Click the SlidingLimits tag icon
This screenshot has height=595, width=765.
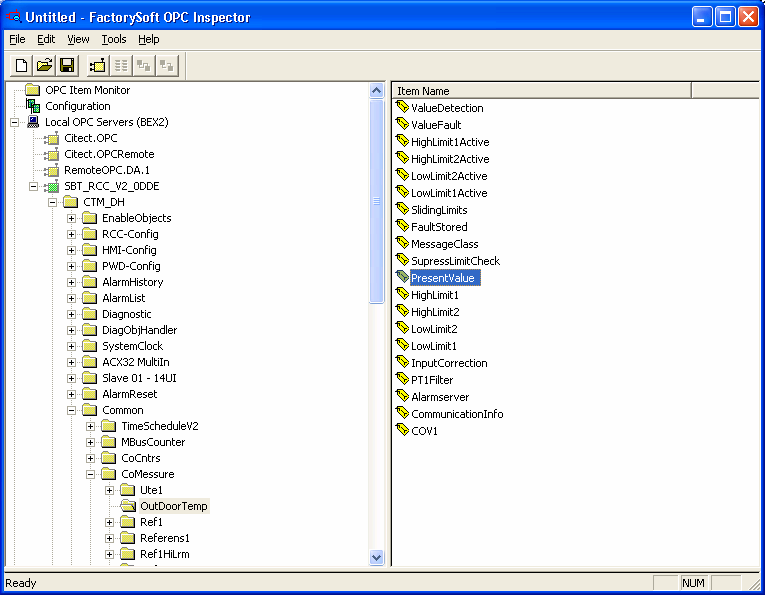402,209
